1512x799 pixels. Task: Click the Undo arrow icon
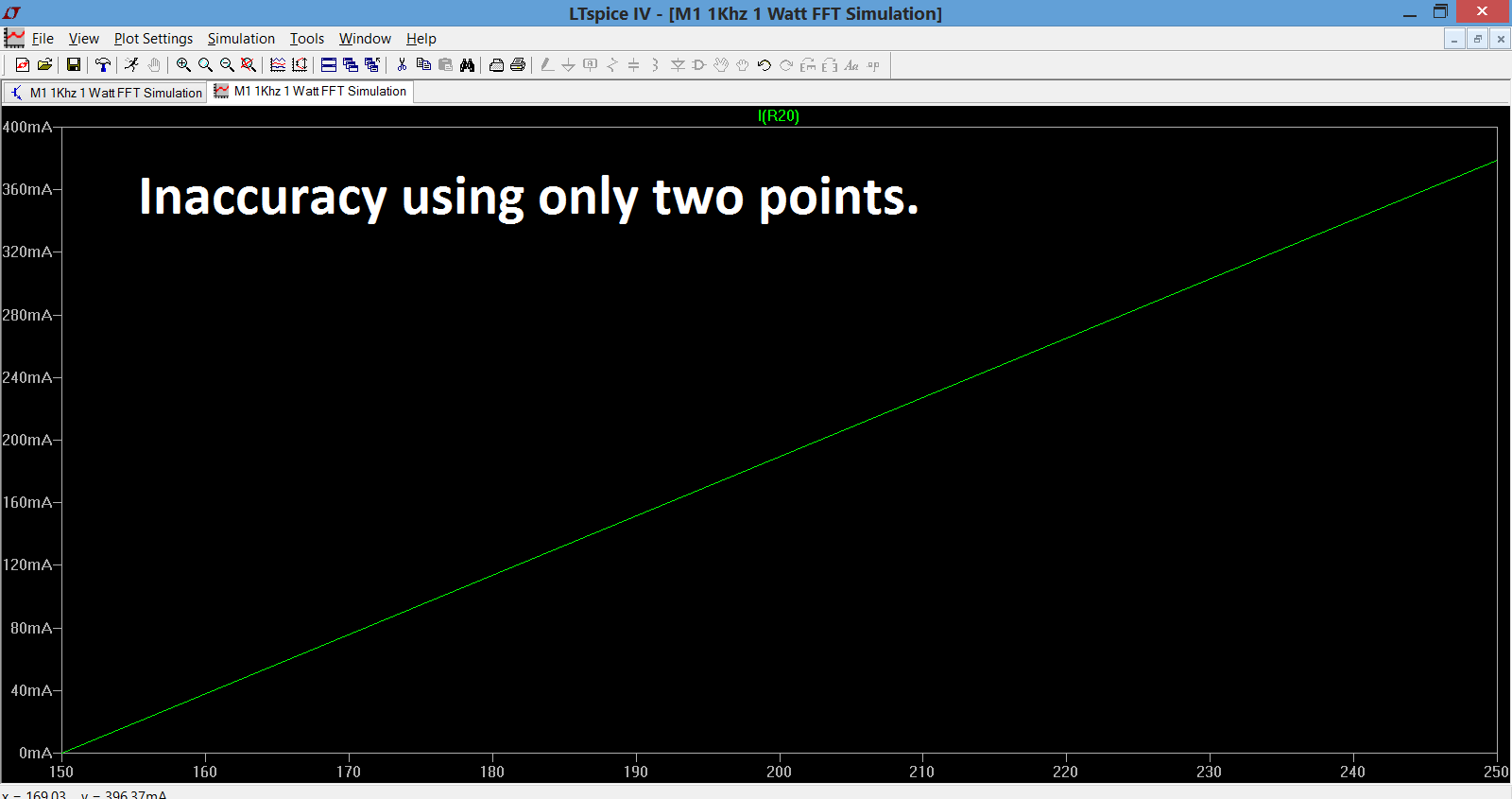[765, 64]
